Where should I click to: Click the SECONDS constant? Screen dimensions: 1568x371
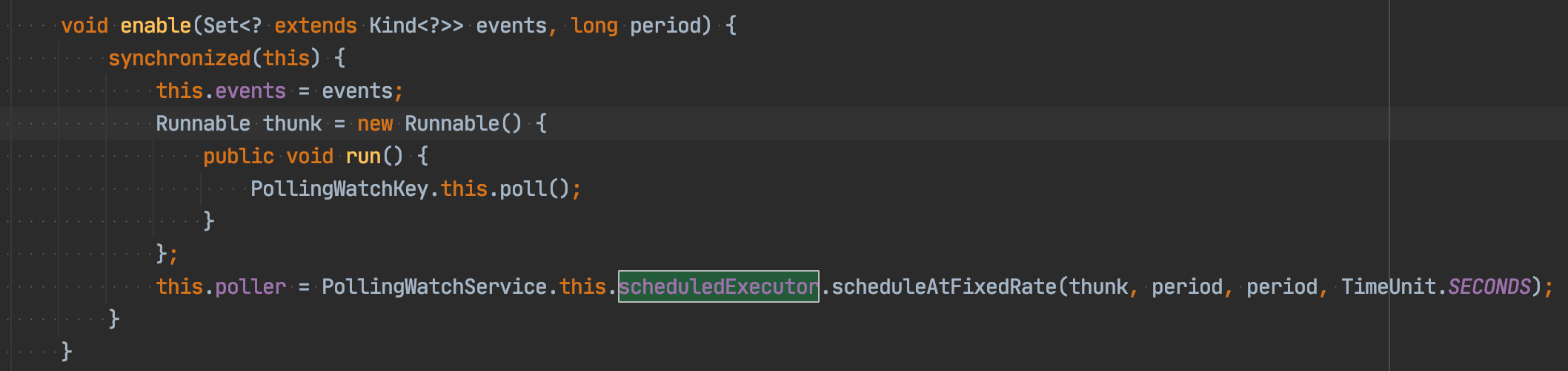[x=1489, y=286]
